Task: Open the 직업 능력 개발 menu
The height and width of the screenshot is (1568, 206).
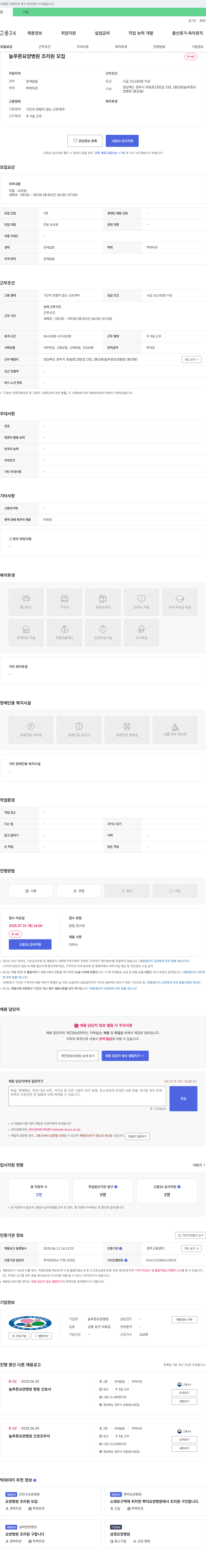Action: point(141,33)
